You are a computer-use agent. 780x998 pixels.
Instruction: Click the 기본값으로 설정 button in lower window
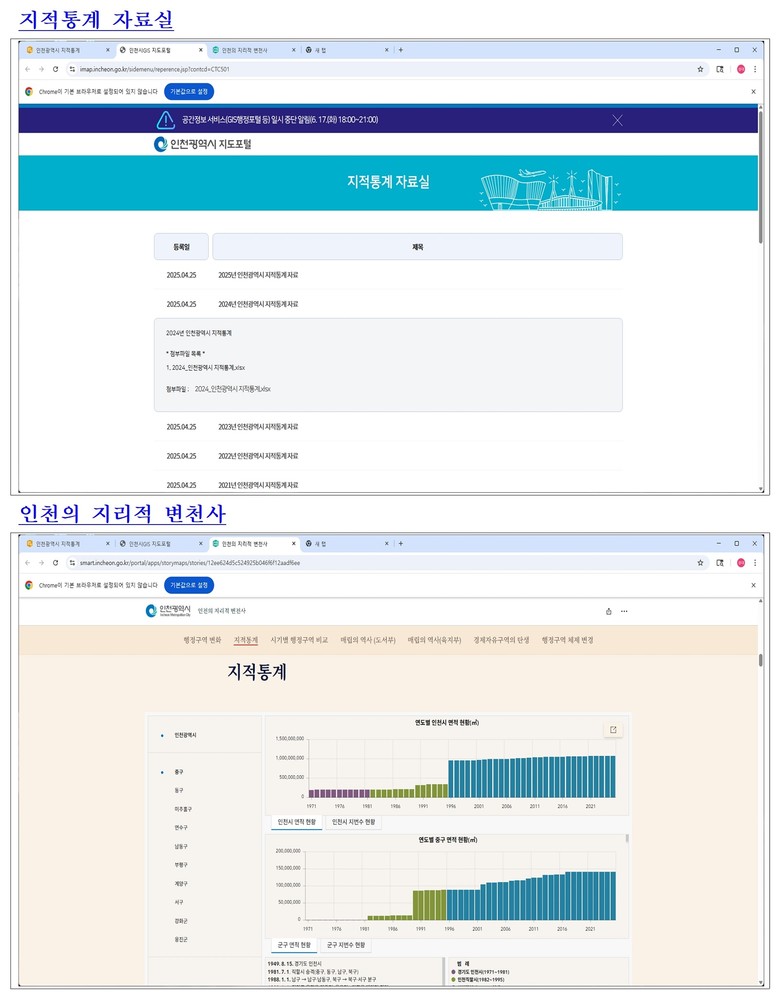189,585
